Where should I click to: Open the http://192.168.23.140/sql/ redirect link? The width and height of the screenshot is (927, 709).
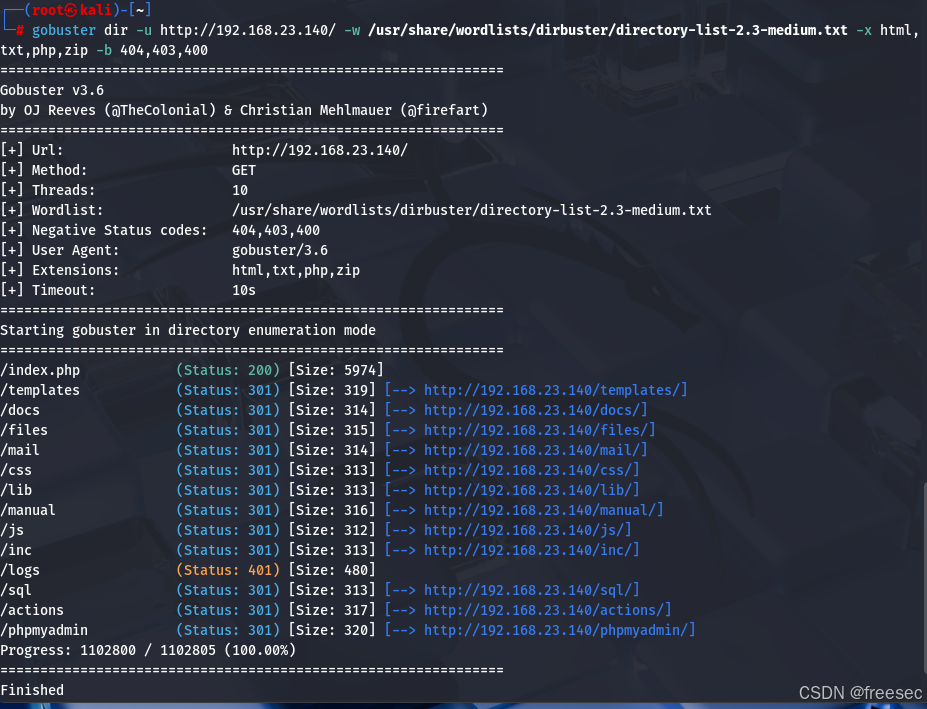(x=528, y=590)
